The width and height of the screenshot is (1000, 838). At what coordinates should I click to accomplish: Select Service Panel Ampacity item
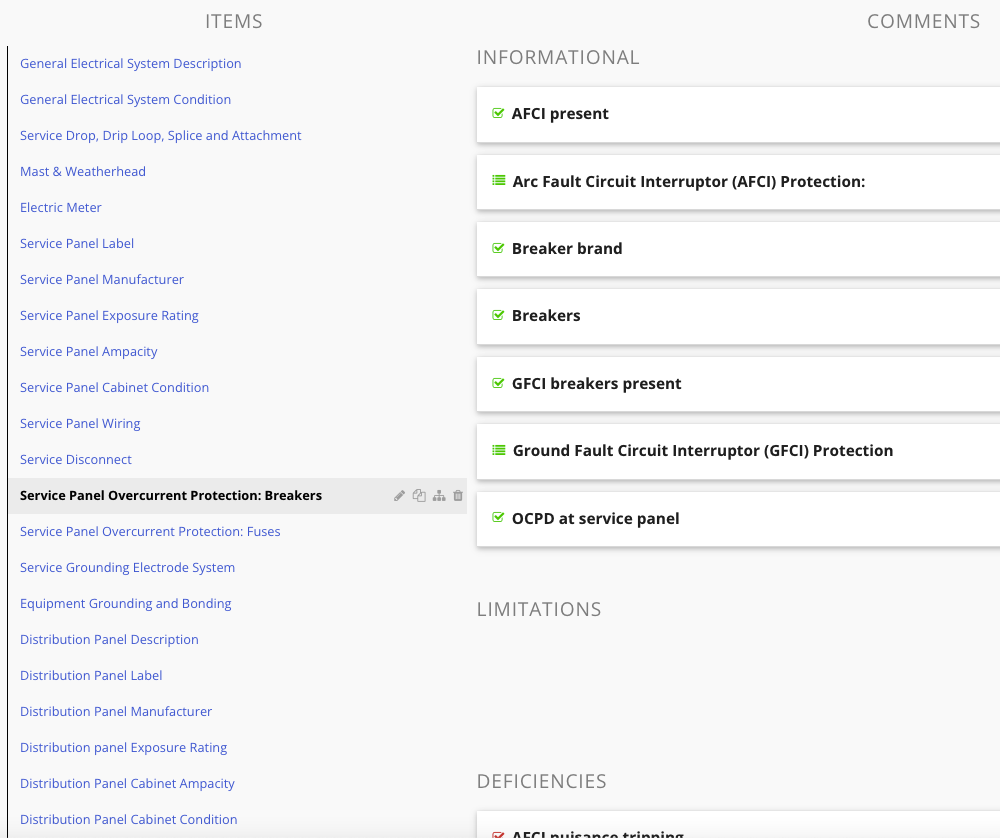tap(88, 351)
